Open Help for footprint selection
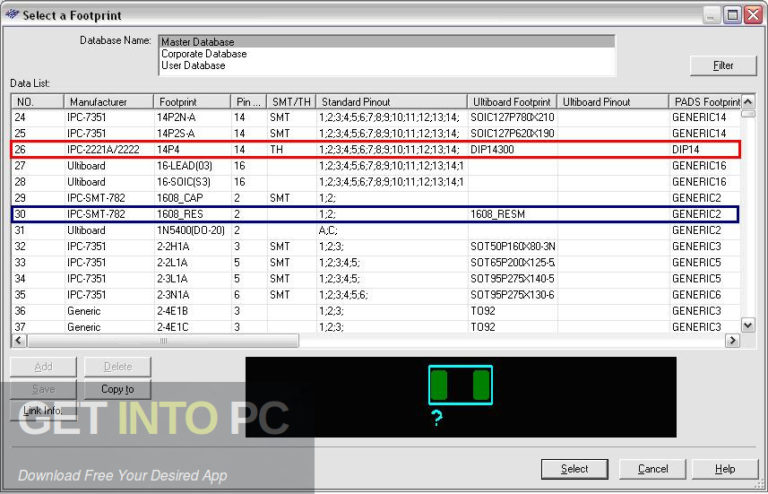Screen dimensions: 768x494 725,469
